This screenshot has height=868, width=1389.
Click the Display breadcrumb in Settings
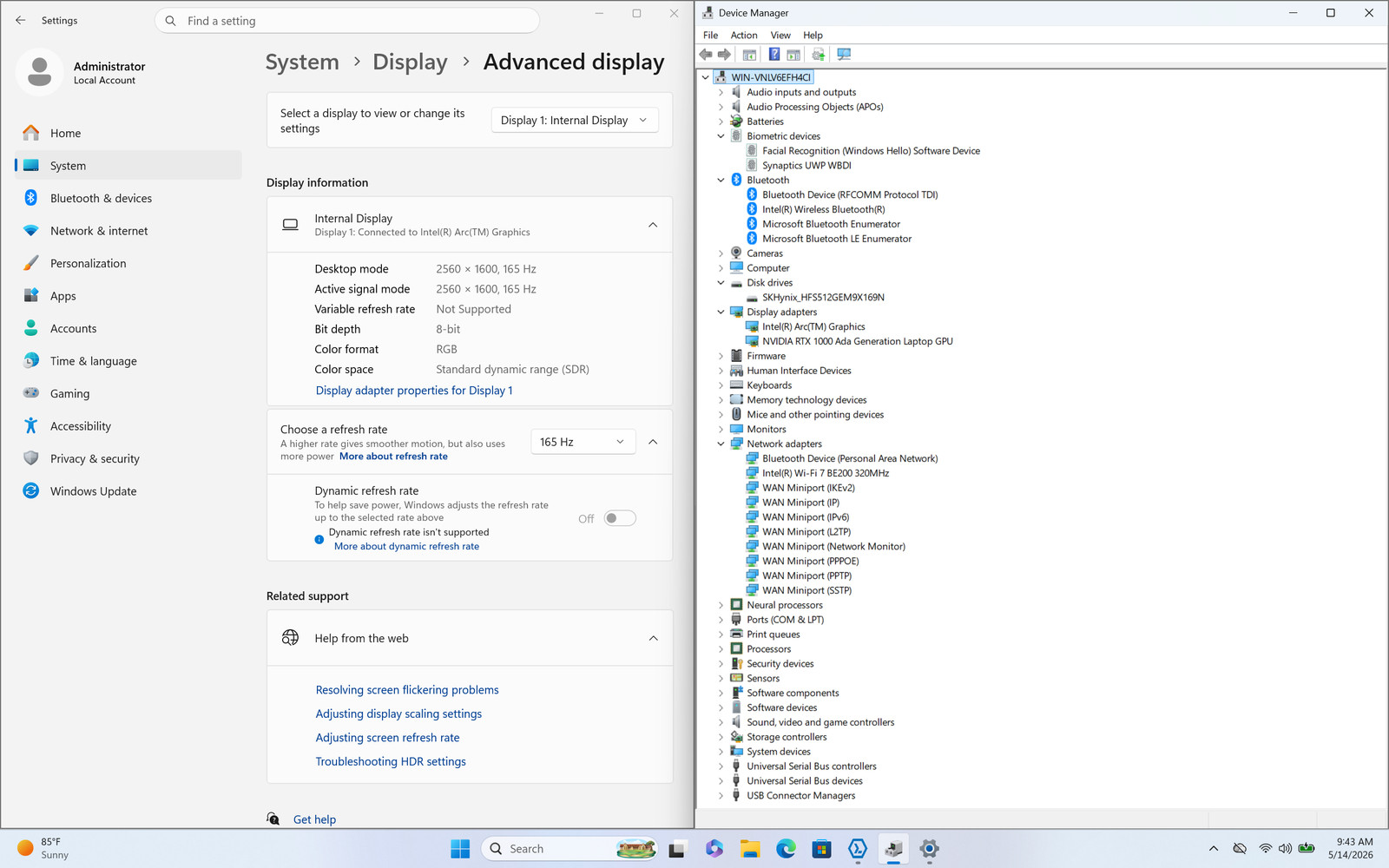coord(410,62)
